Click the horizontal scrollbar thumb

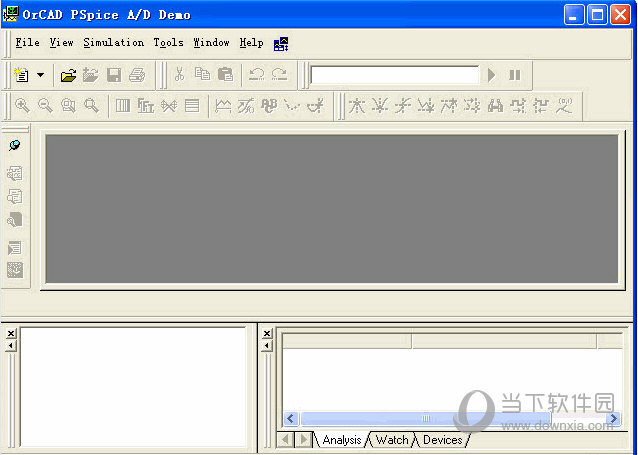point(426,418)
